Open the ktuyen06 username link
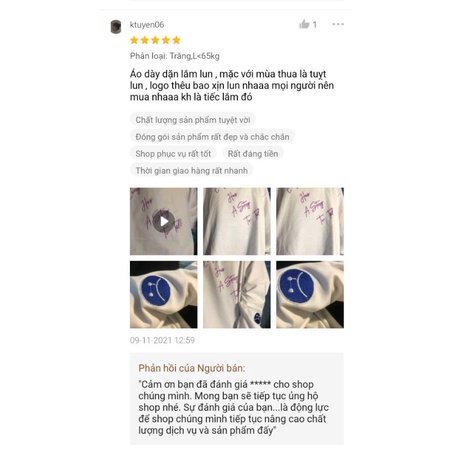The image size is (450, 450). pyautogui.click(x=147, y=25)
